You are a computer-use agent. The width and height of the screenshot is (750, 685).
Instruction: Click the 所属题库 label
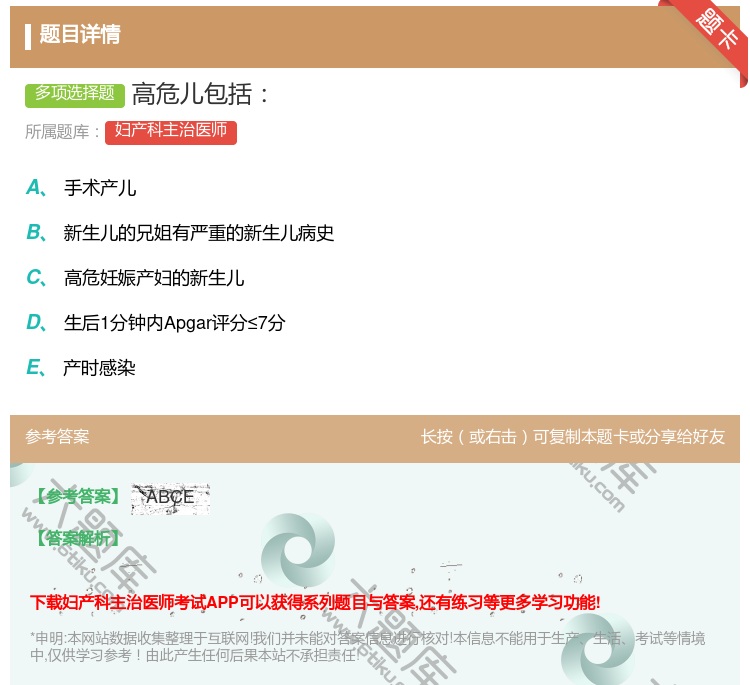[62, 132]
